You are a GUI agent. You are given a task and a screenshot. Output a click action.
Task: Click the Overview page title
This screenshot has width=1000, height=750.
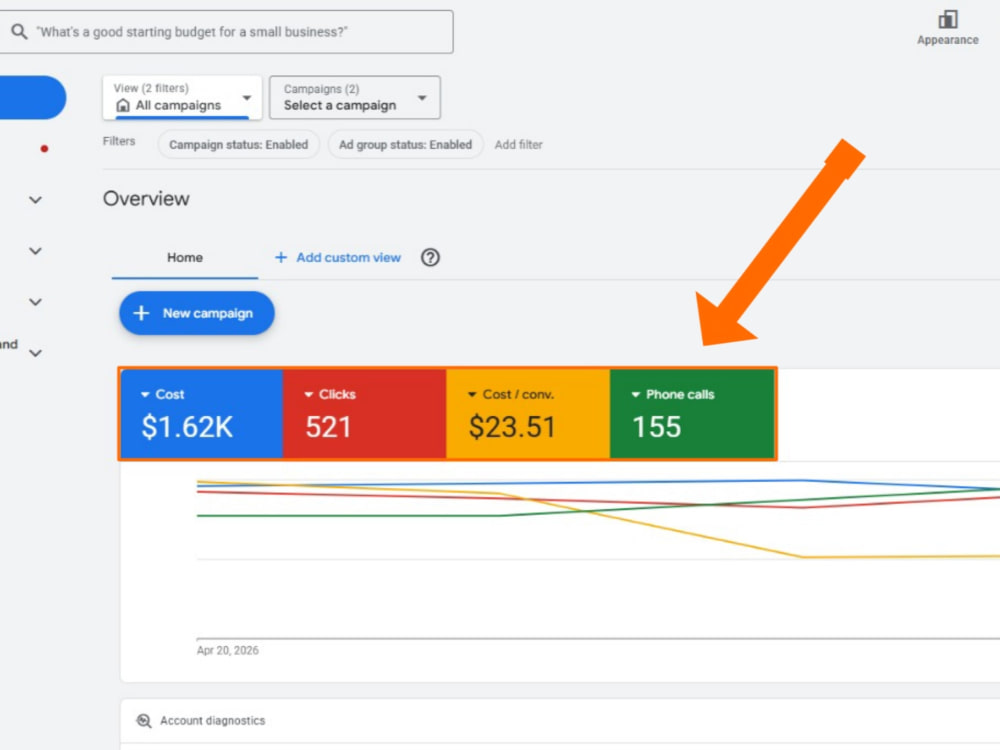pos(146,198)
